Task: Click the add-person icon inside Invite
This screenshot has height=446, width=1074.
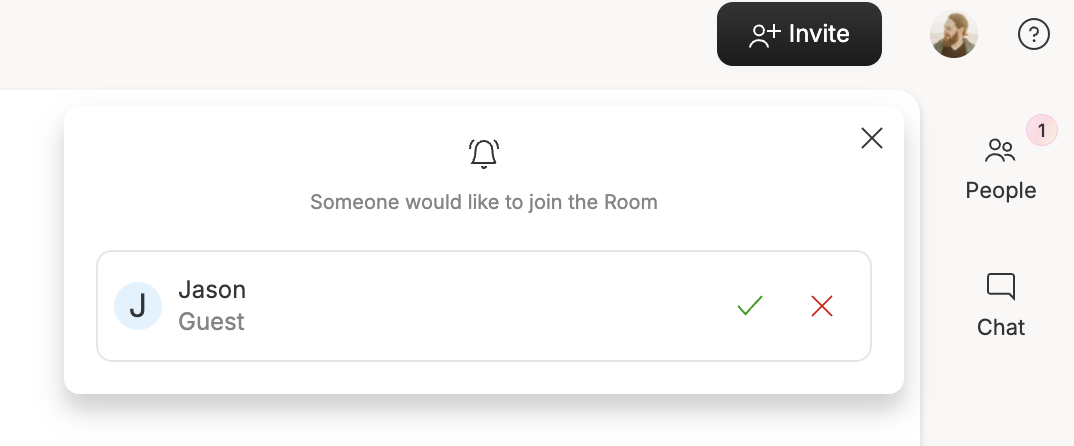Action: pyautogui.click(x=764, y=35)
